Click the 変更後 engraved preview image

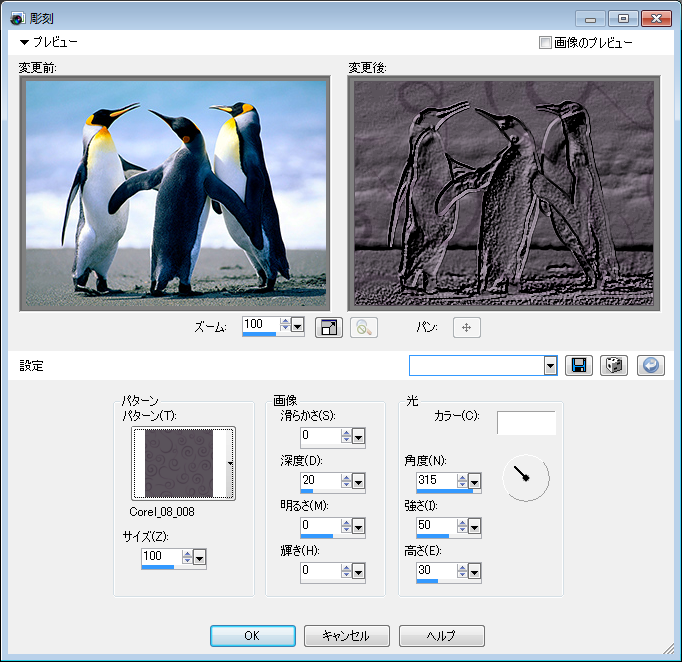pos(504,194)
